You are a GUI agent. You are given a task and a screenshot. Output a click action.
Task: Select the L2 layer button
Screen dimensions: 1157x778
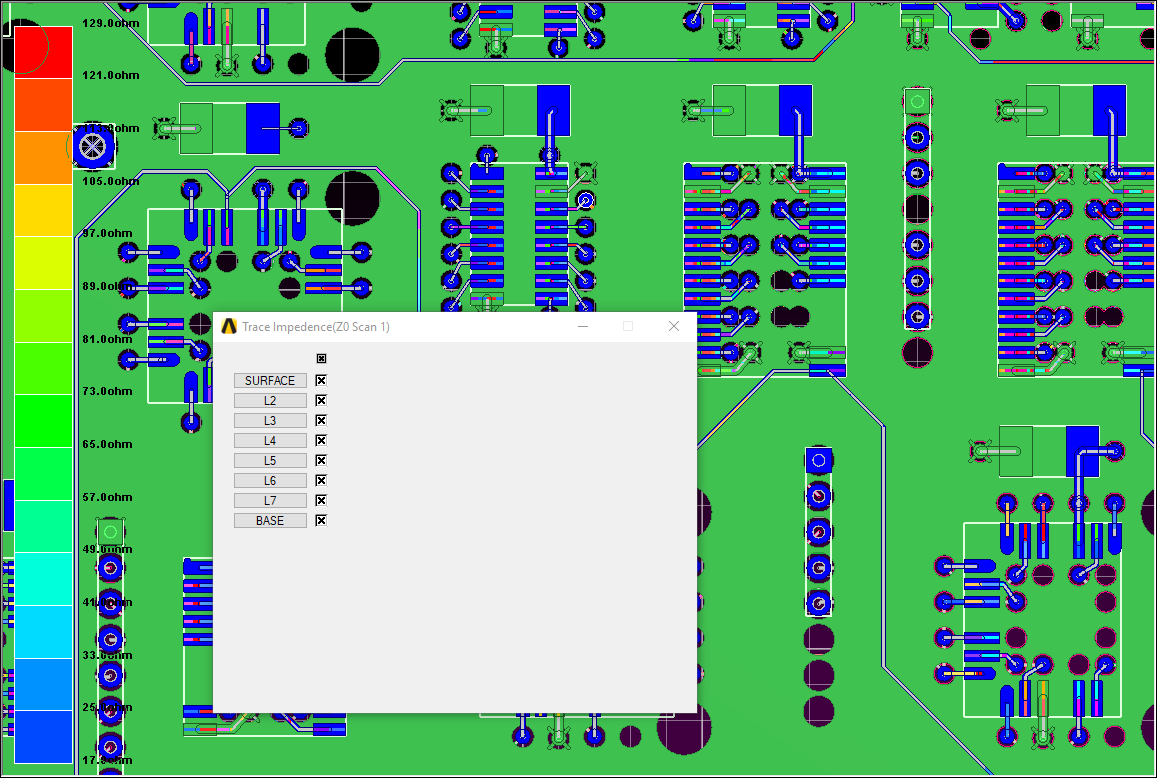270,400
